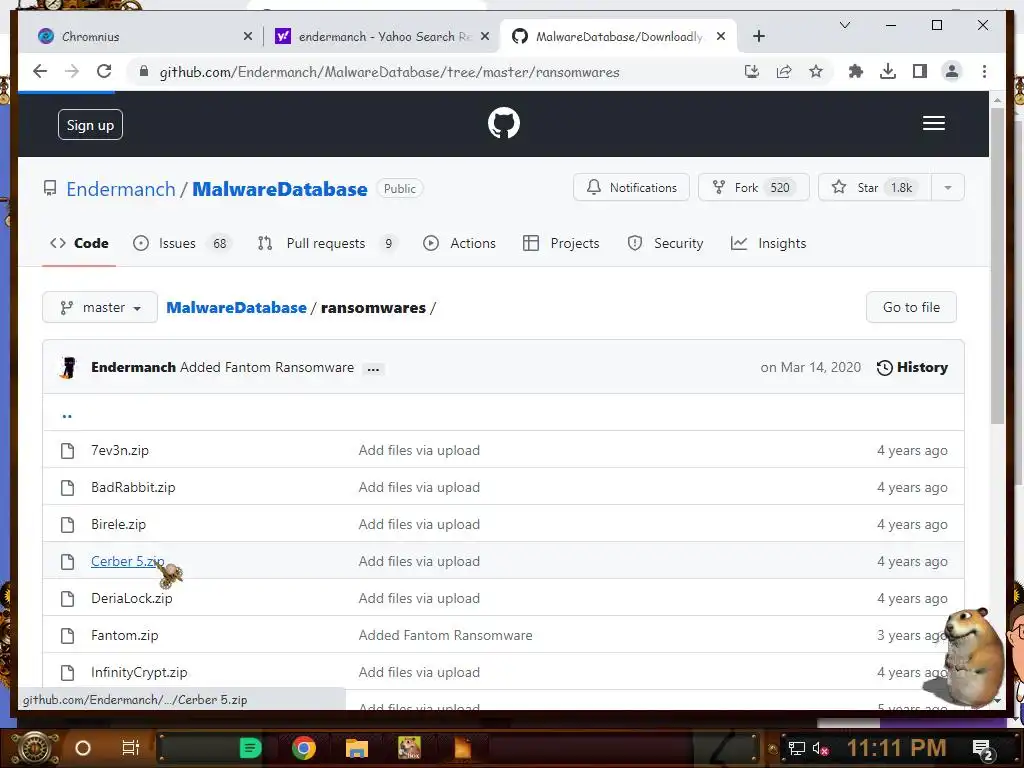Open the notification center icon
Screen dimensions: 1024x768
(x=983, y=749)
